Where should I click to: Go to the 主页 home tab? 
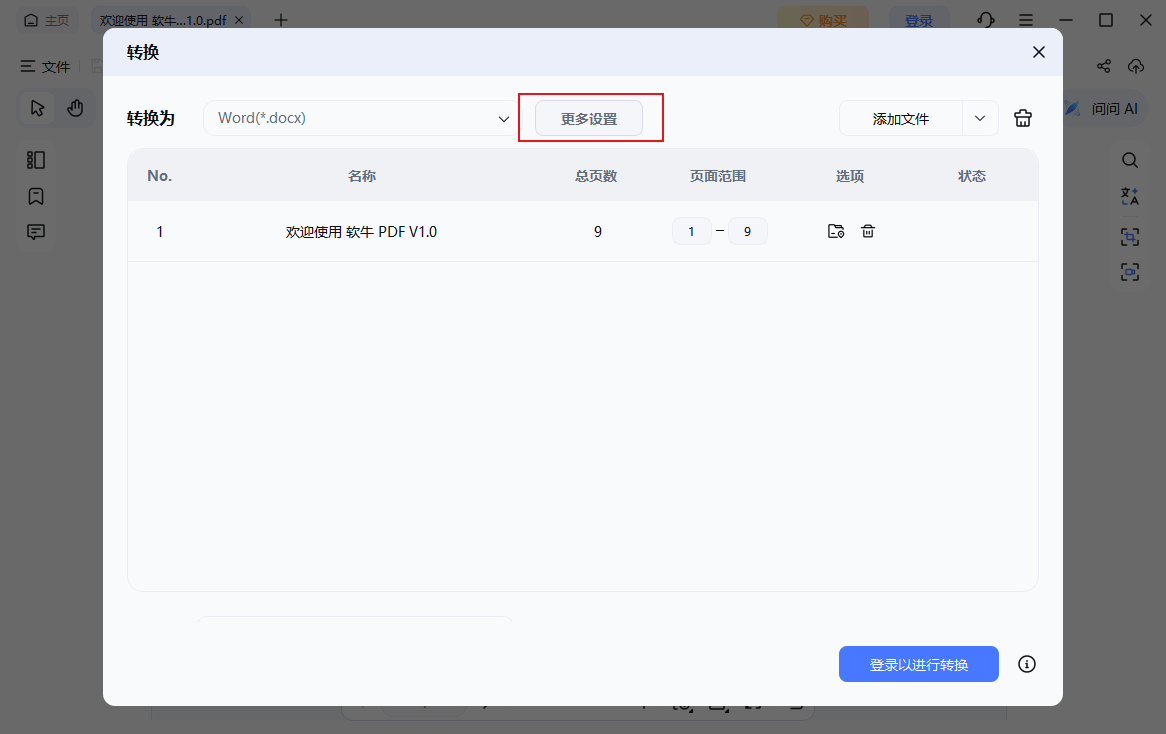point(46,20)
